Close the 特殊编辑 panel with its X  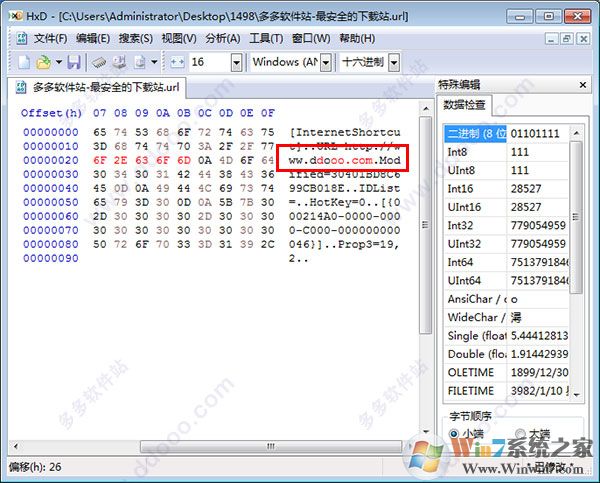583,85
